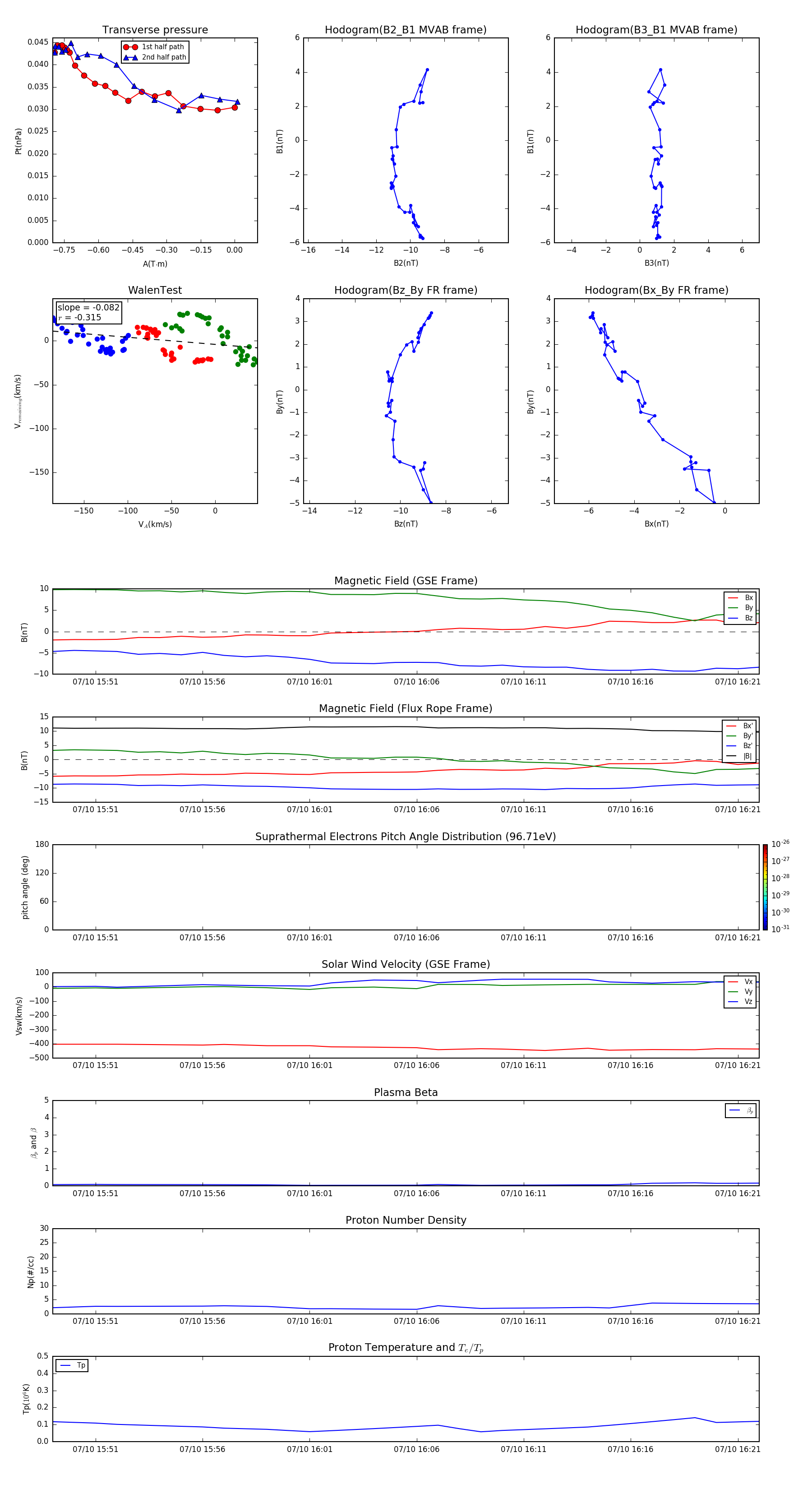Click the 'Hodogram(B3_B1 MVAB frame)' title
The width and height of the screenshot is (812, 1489).
point(656,30)
